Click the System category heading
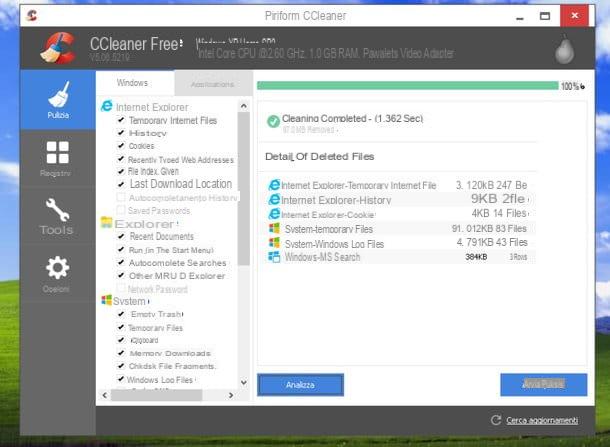The width and height of the screenshot is (610, 447). 130,301
